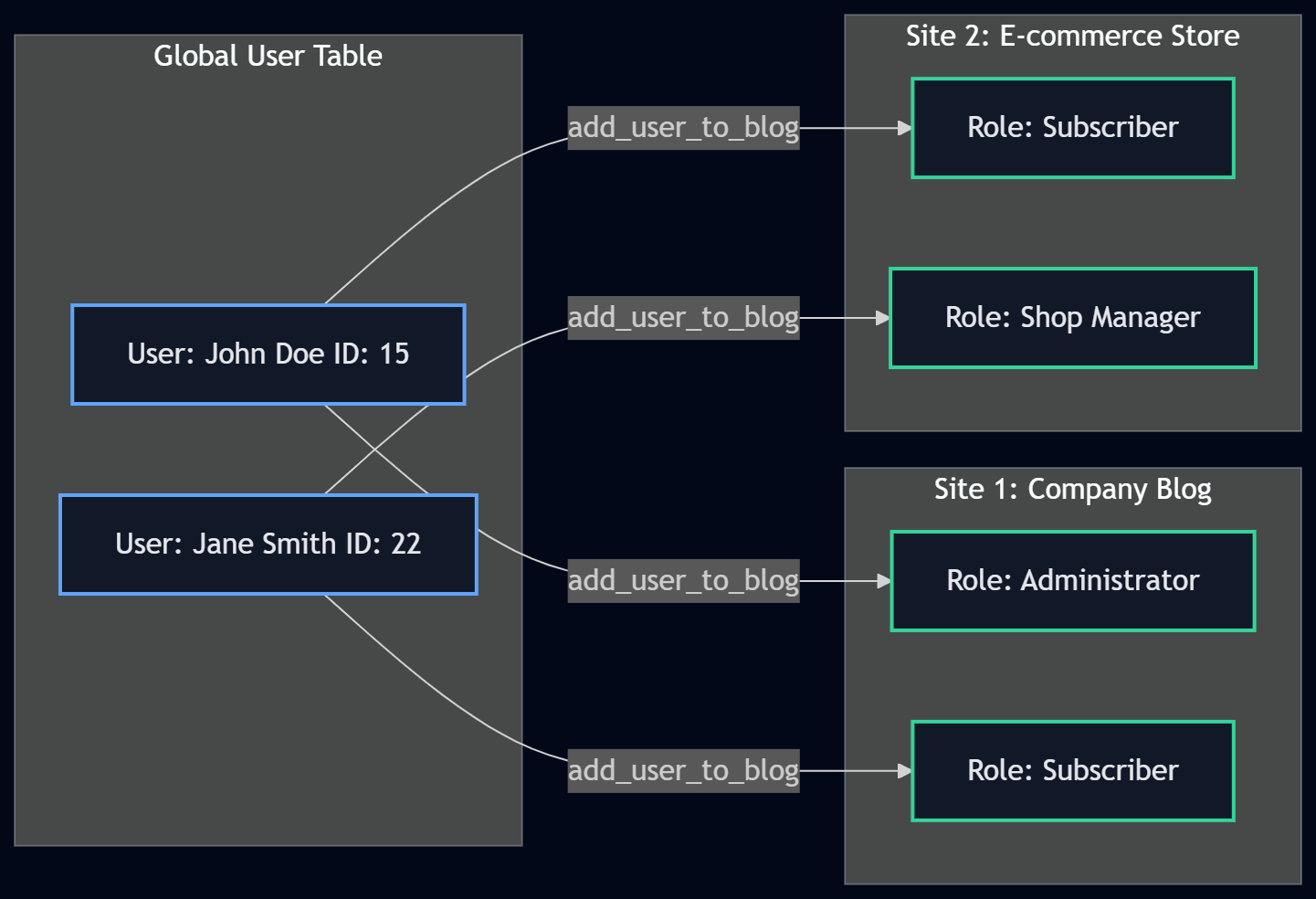Image resolution: width=1316 pixels, height=899 pixels.
Task: Click the Site 2: E-commerce Store title text
Action: 1072,36
